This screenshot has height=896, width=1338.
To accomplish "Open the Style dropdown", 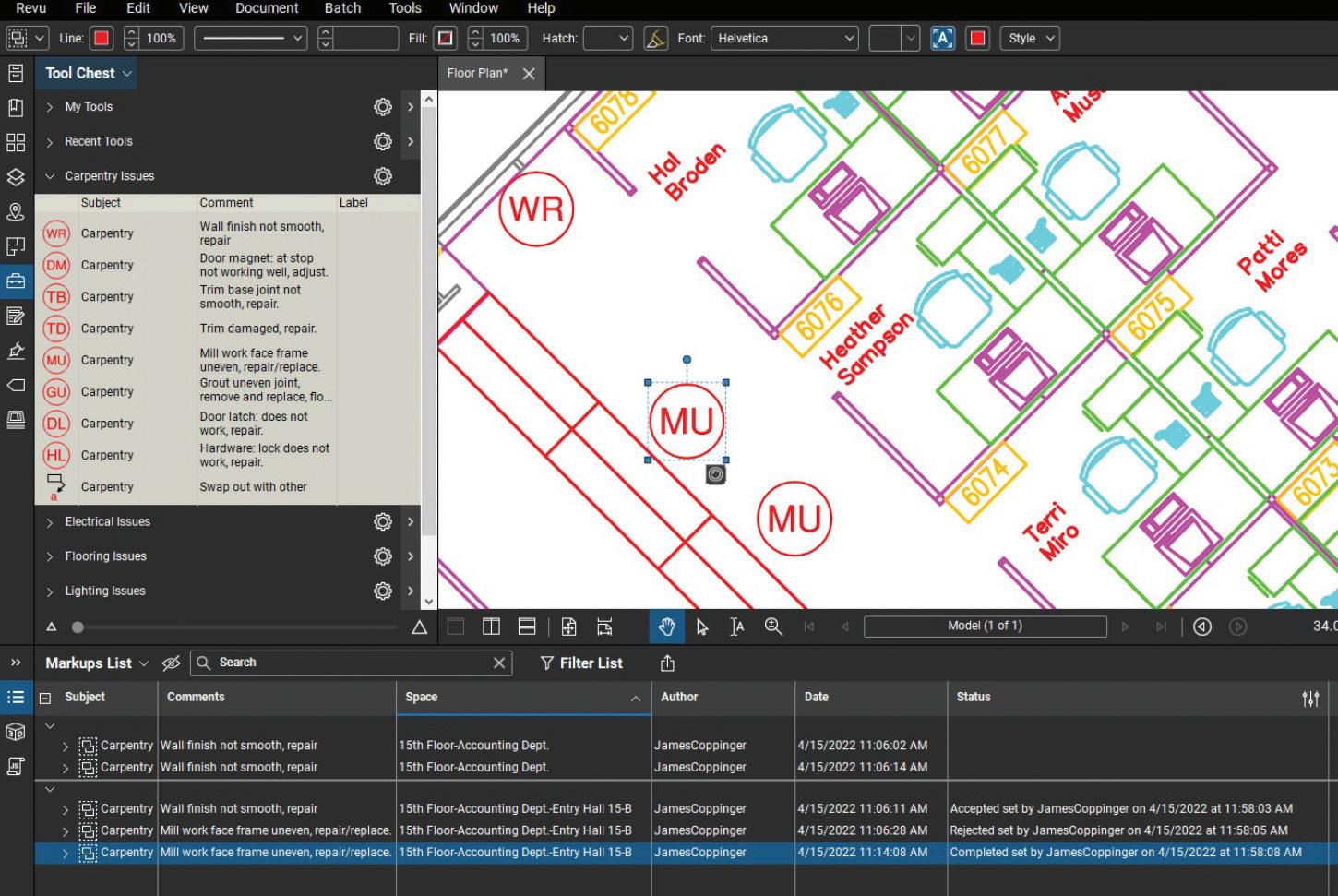I will (x=1029, y=39).
